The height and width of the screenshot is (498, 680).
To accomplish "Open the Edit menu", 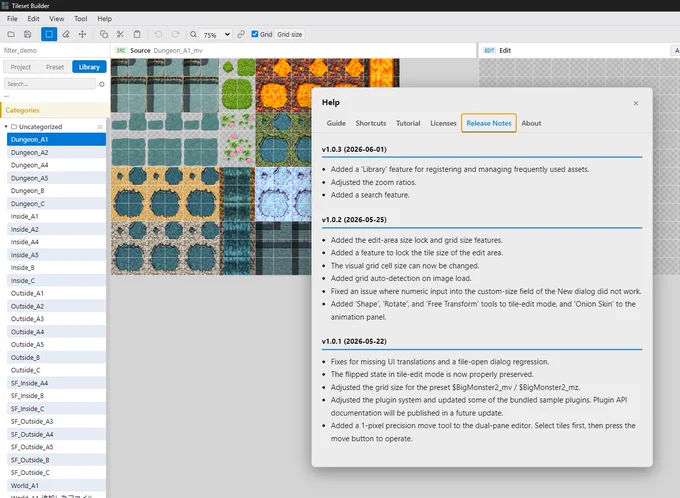I will tap(33, 19).
